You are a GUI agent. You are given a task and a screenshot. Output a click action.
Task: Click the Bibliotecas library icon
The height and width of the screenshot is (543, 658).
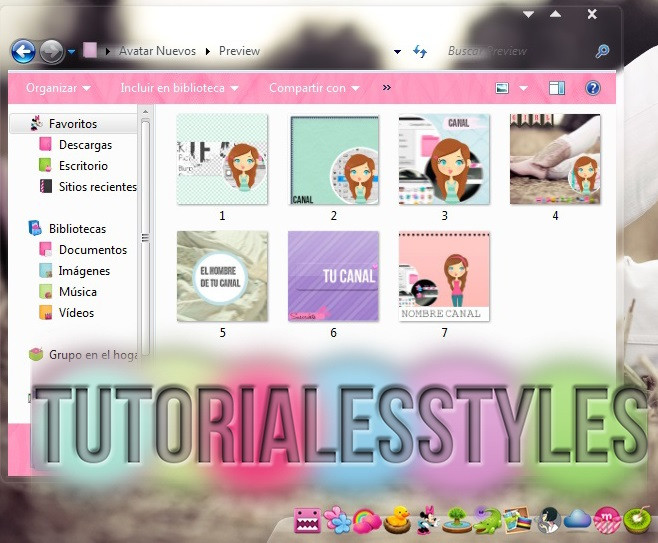click(35, 228)
